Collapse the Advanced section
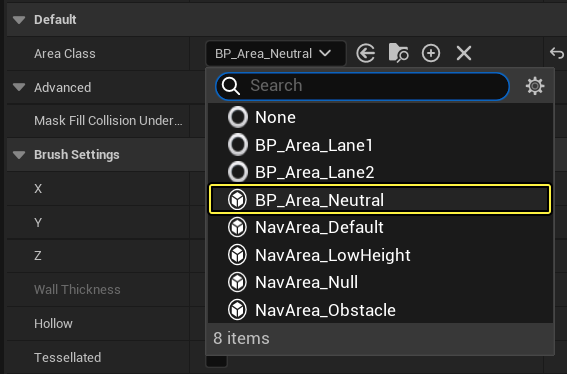Screen dimensions: 567x374 pyautogui.click(x=19, y=87)
